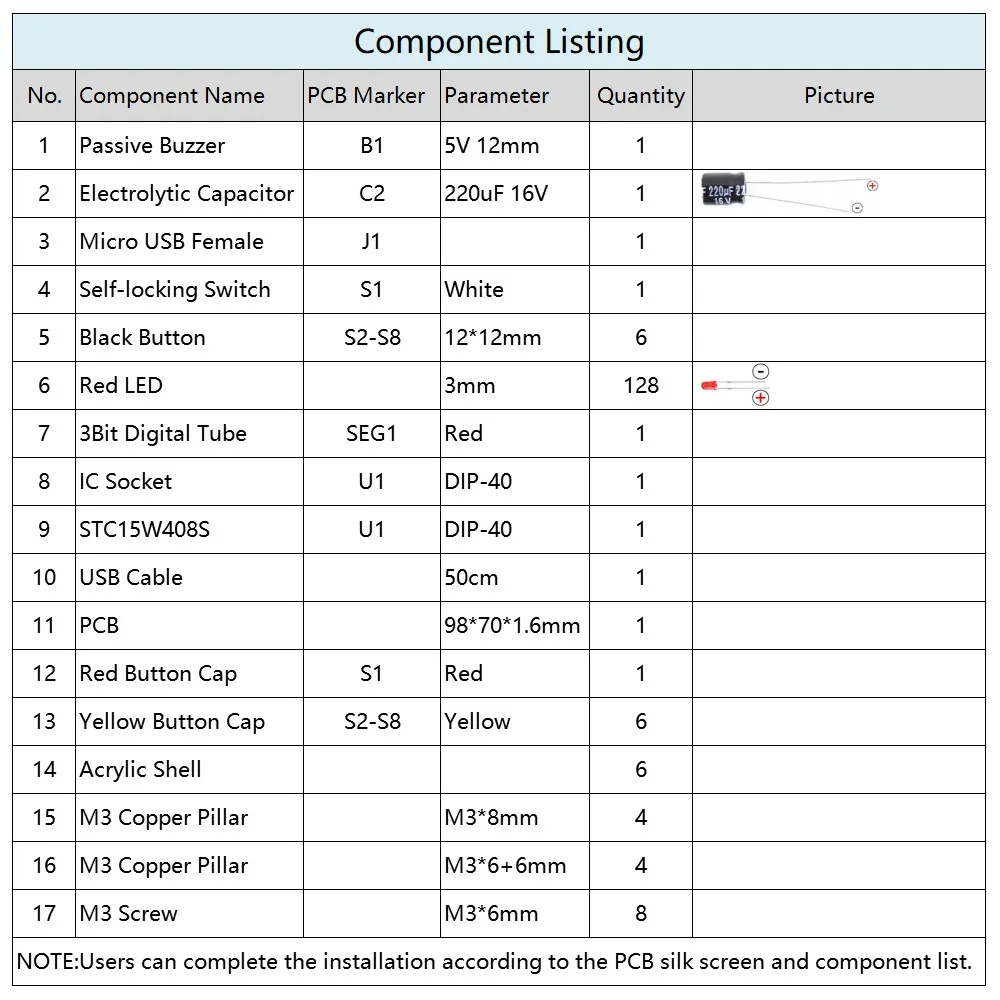Click the Acrylic Shell row name
Screen dimensions: 1000x1000
(x=141, y=769)
